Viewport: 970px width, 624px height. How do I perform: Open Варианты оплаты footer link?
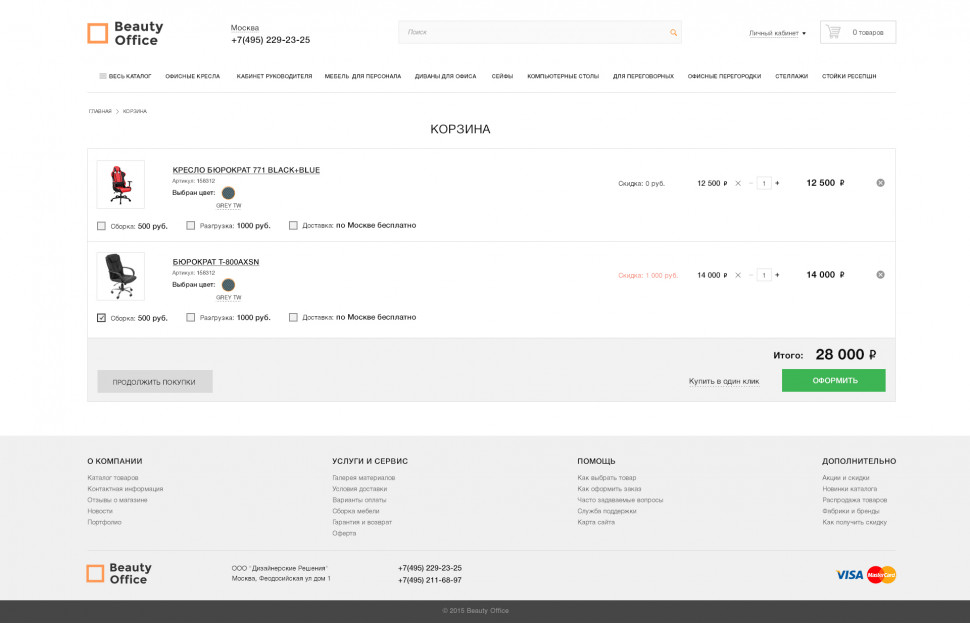coord(359,500)
